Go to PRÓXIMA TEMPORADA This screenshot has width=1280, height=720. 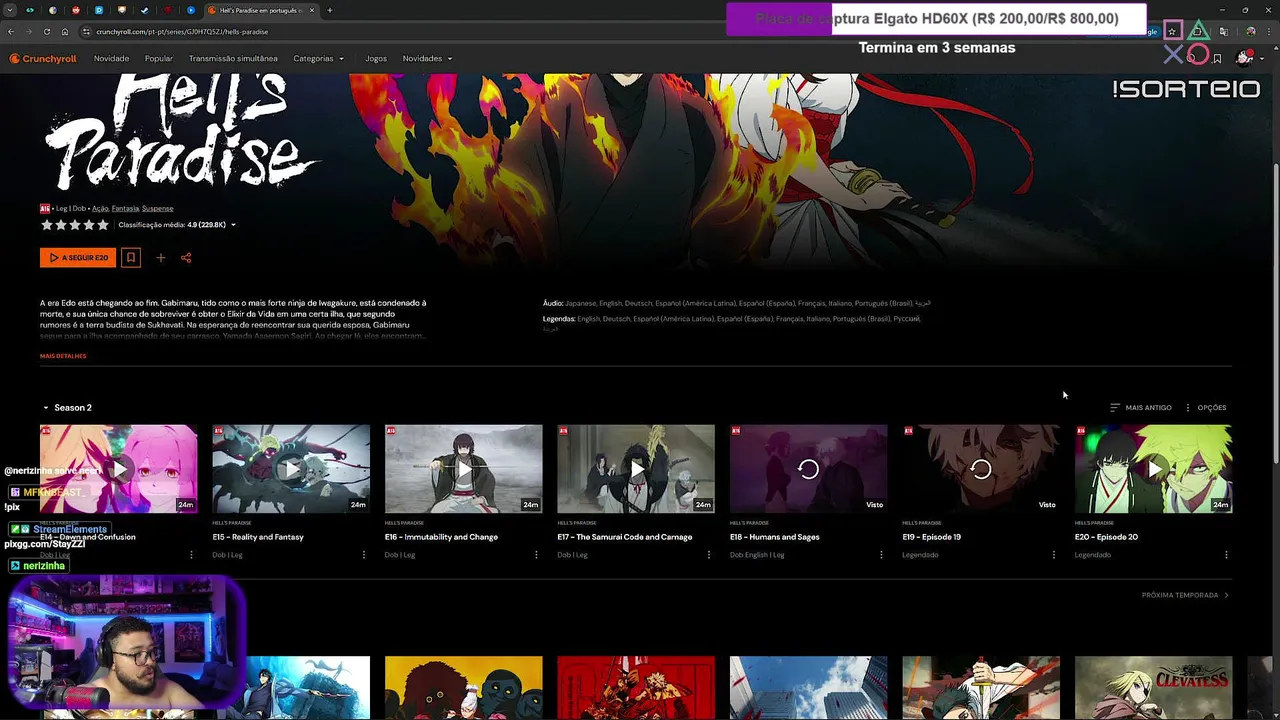[x=1185, y=595]
